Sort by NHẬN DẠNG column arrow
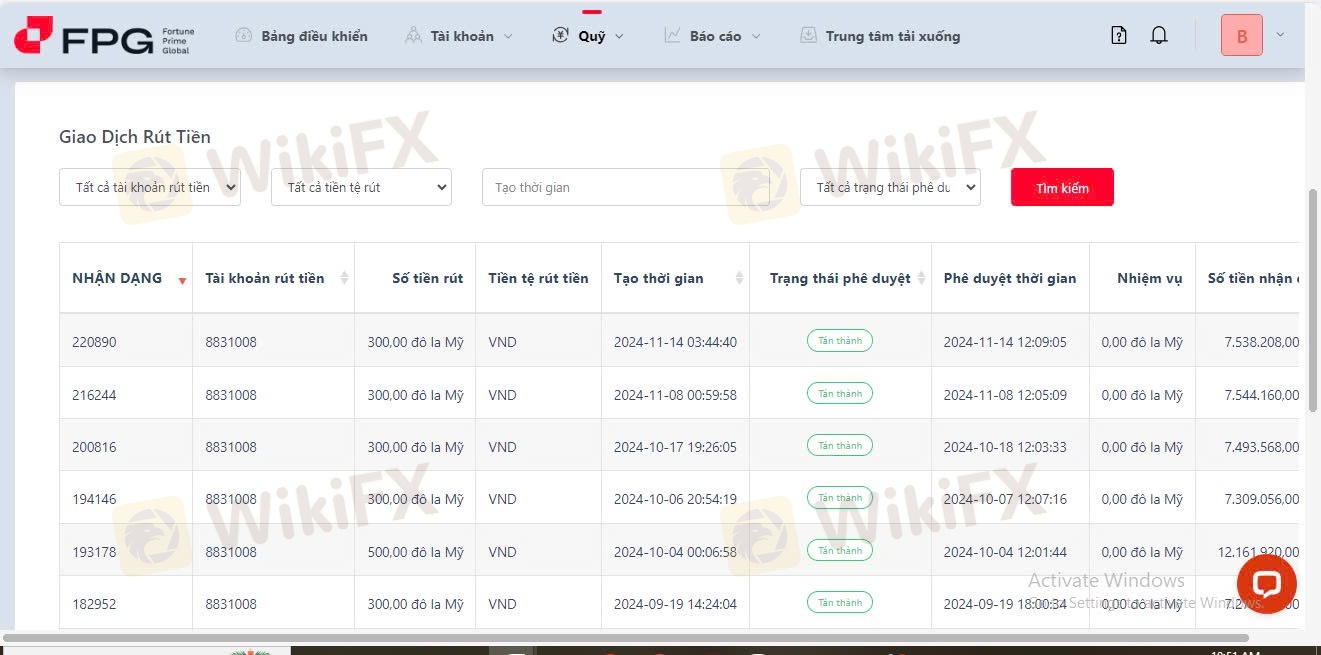 182,280
